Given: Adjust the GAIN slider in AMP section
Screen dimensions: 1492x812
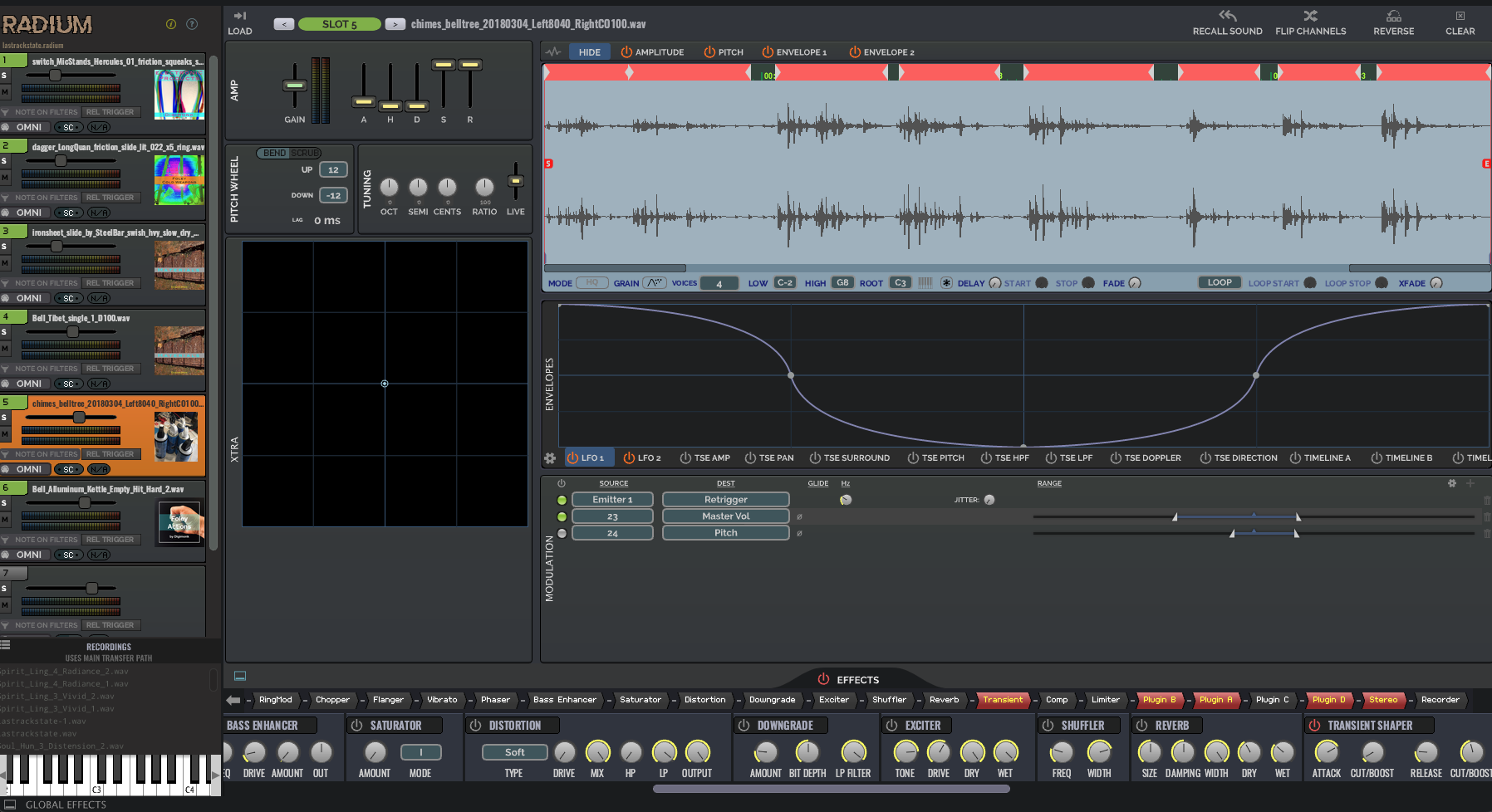Looking at the screenshot, I should 294,86.
